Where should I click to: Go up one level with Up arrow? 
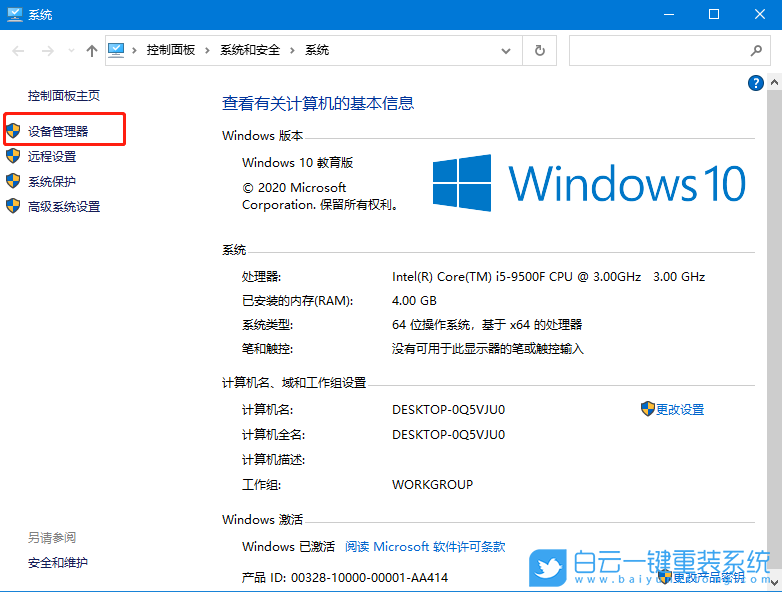91,50
